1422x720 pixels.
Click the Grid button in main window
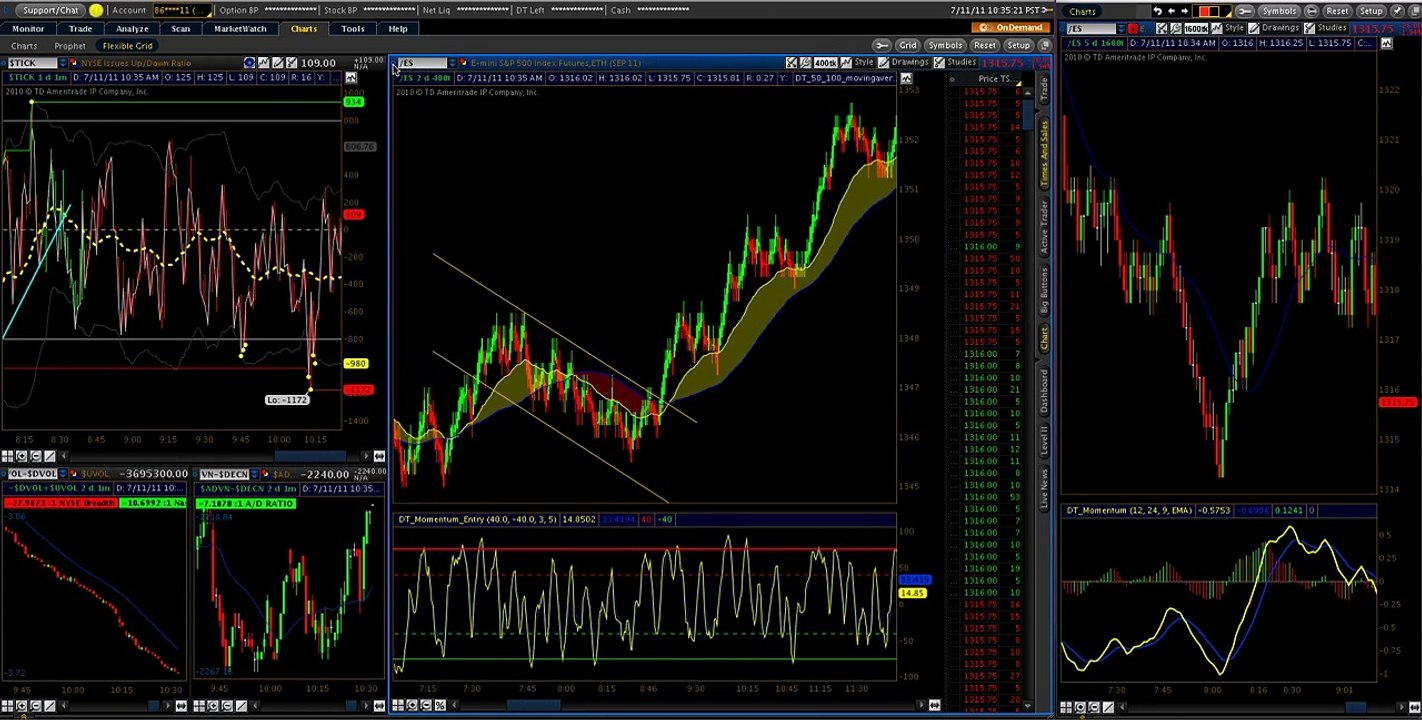908,45
